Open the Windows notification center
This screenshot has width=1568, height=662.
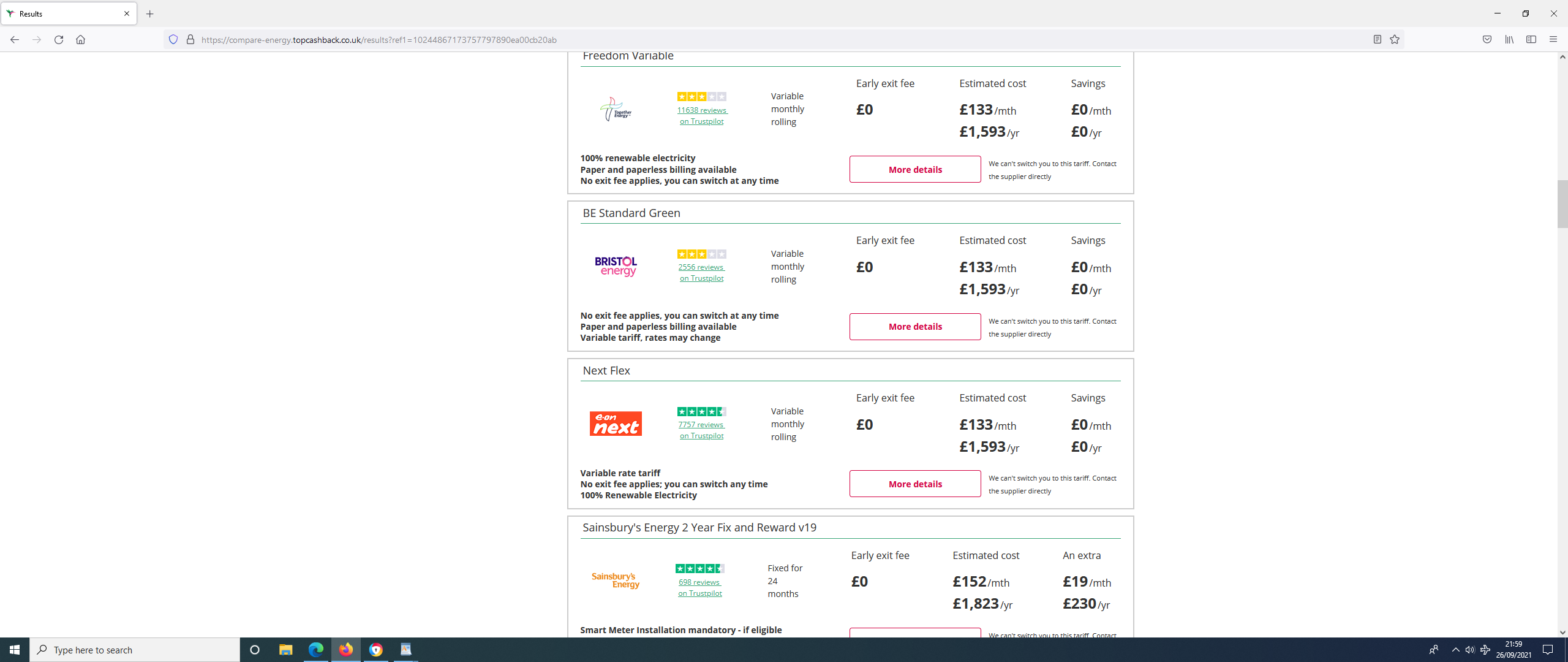(1548, 650)
